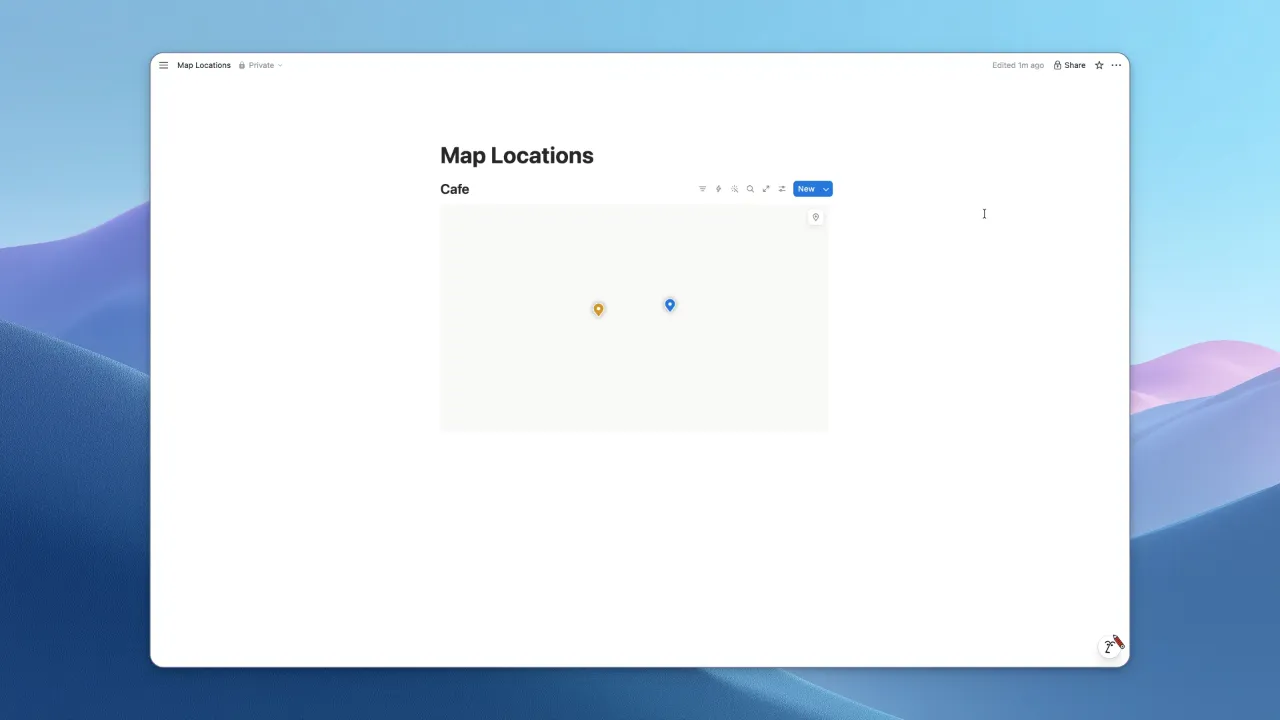Image resolution: width=1280 pixels, height=720 pixels.
Task: Expand the New button dropdown arrow
Action: pos(826,189)
